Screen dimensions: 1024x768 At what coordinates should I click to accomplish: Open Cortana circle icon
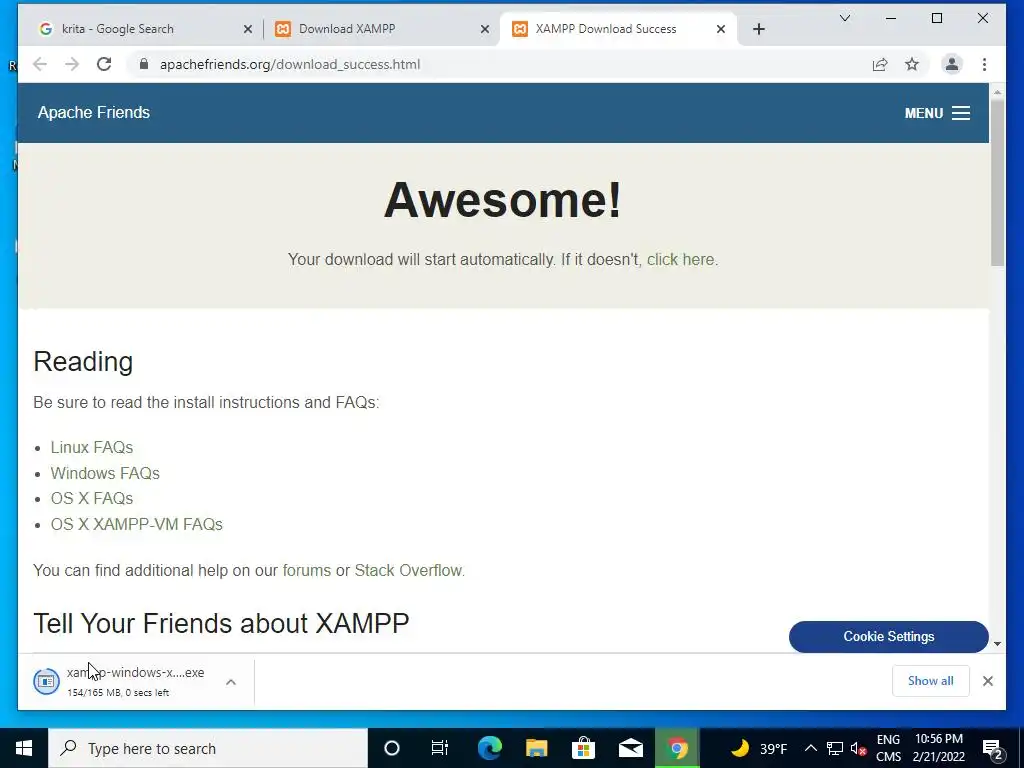pyautogui.click(x=391, y=748)
